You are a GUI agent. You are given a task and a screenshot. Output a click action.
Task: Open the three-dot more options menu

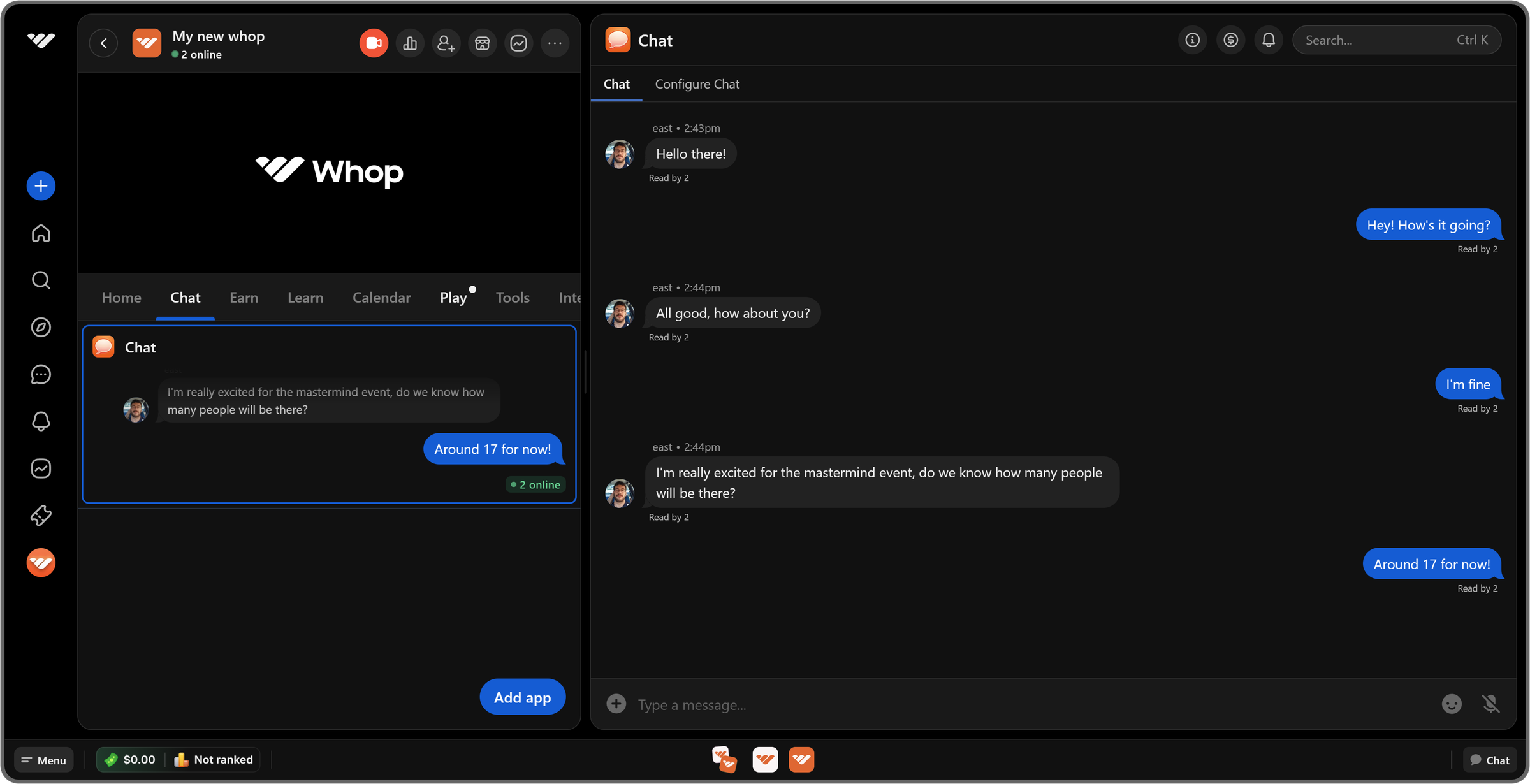[x=555, y=43]
